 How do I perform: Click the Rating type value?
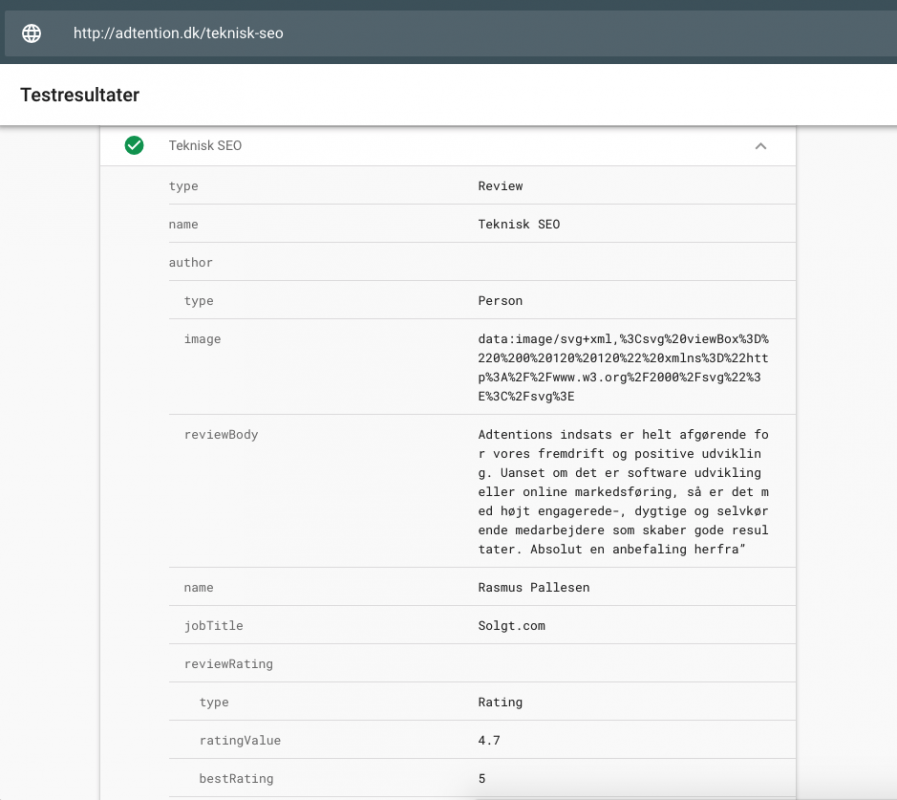point(500,702)
